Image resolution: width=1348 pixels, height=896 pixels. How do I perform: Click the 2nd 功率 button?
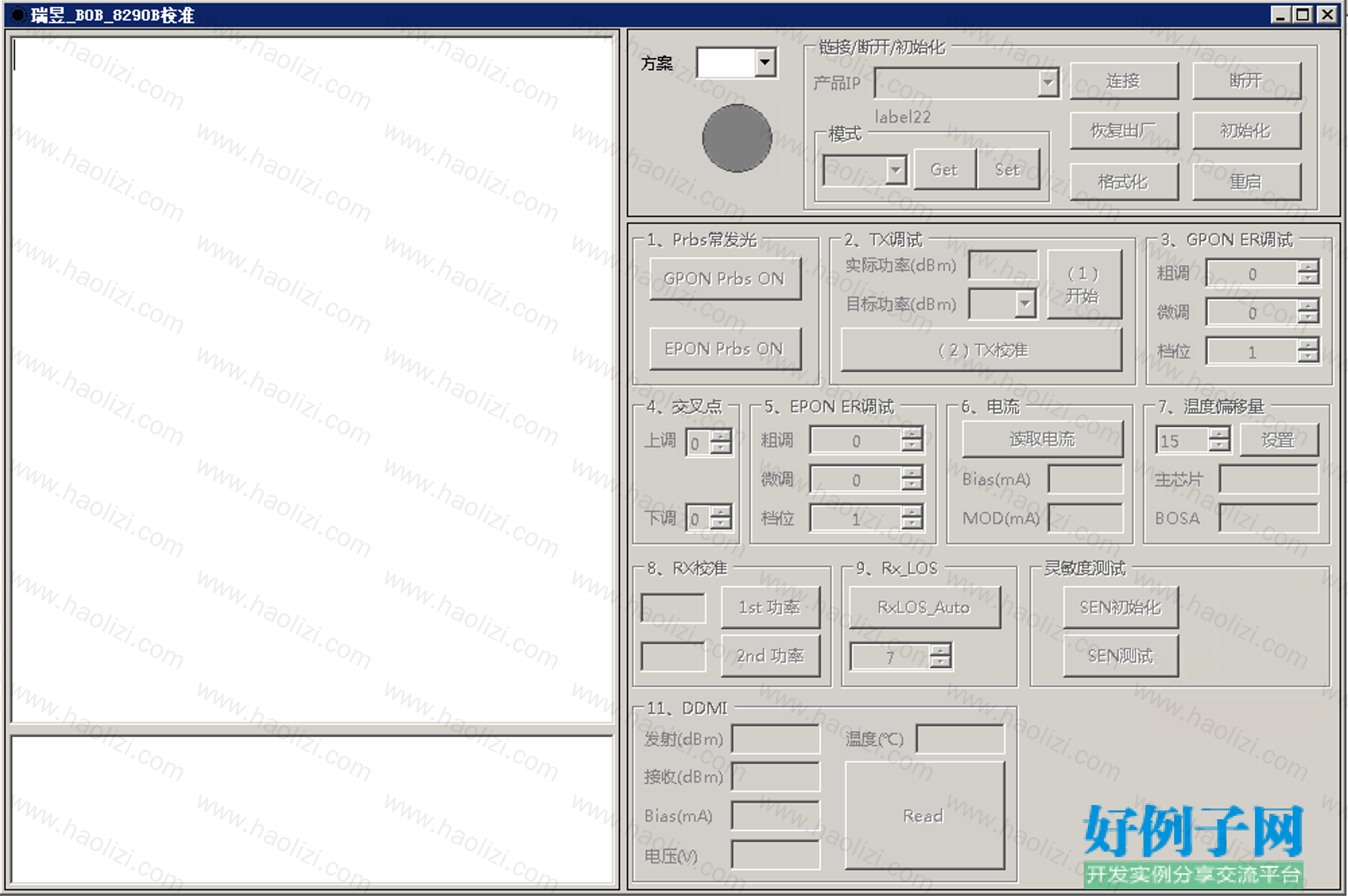pos(770,655)
